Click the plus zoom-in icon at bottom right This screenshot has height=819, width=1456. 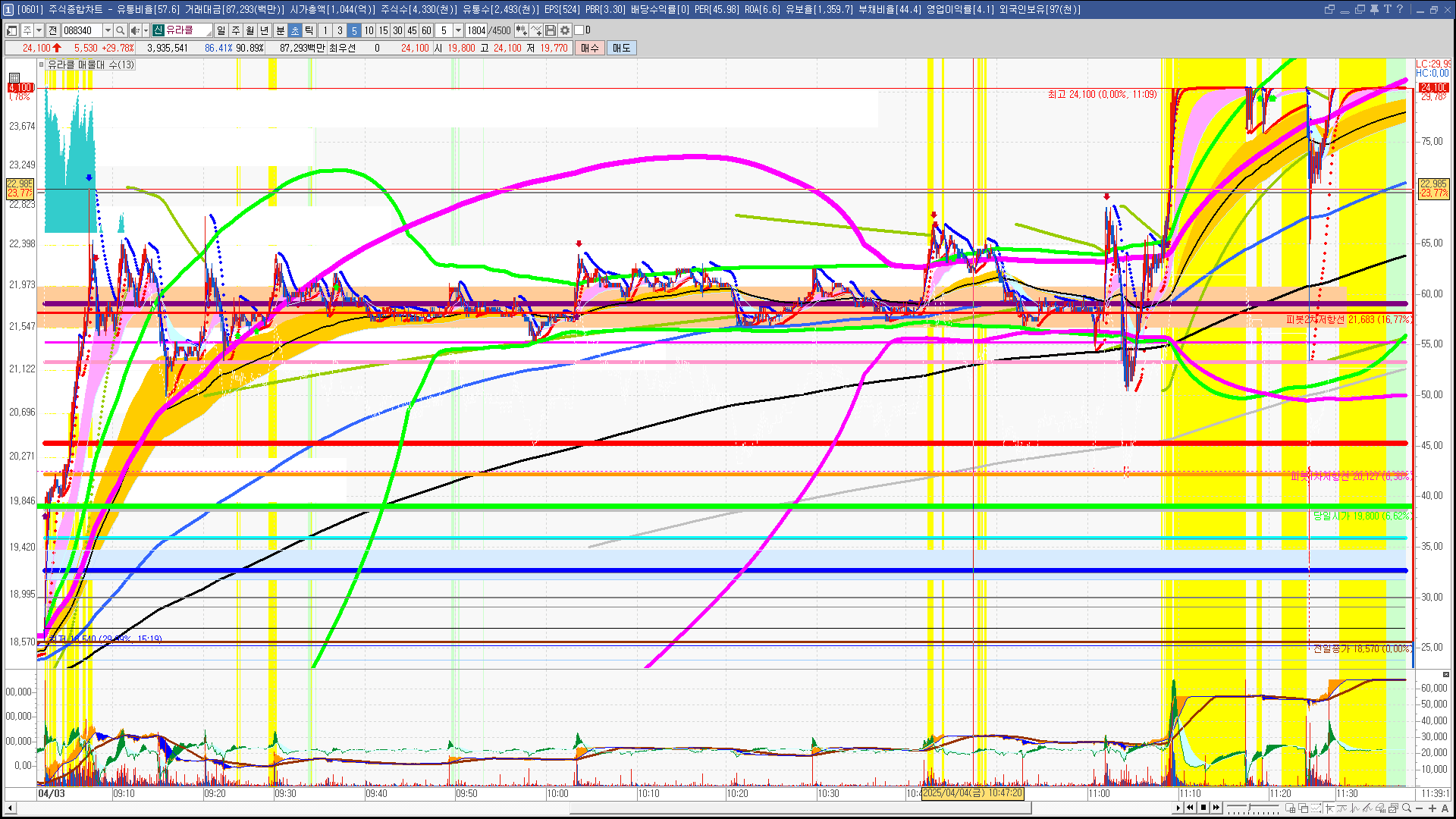pos(1432,808)
